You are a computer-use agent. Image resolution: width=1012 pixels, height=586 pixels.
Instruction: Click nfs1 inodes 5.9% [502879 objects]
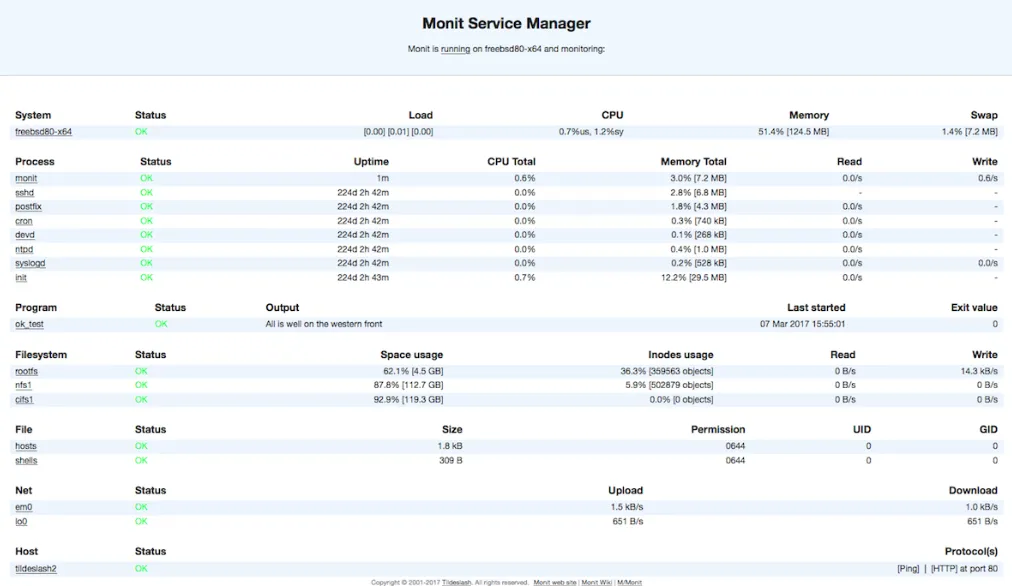669,385
